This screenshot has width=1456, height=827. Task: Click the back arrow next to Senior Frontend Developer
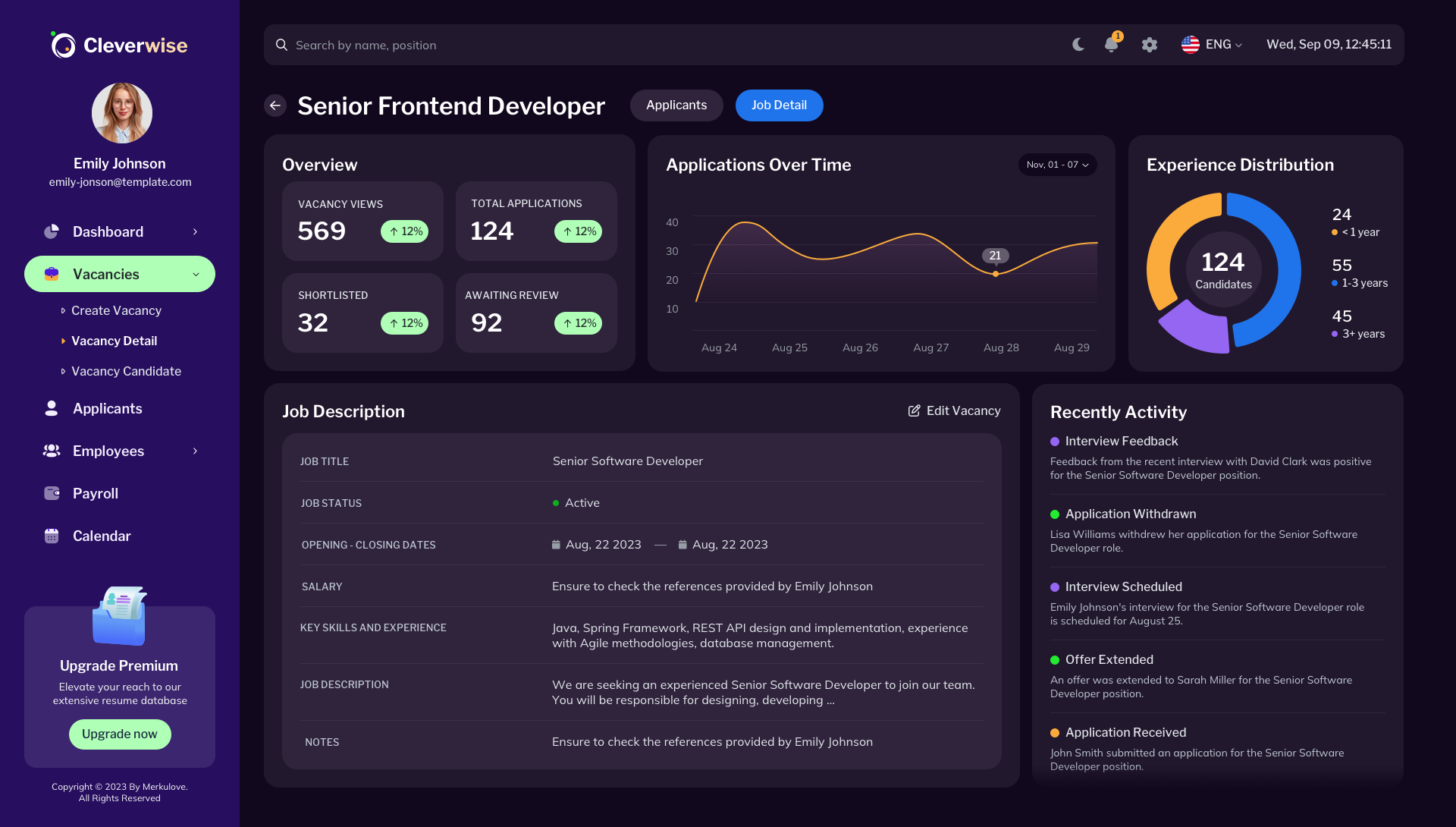pos(275,105)
